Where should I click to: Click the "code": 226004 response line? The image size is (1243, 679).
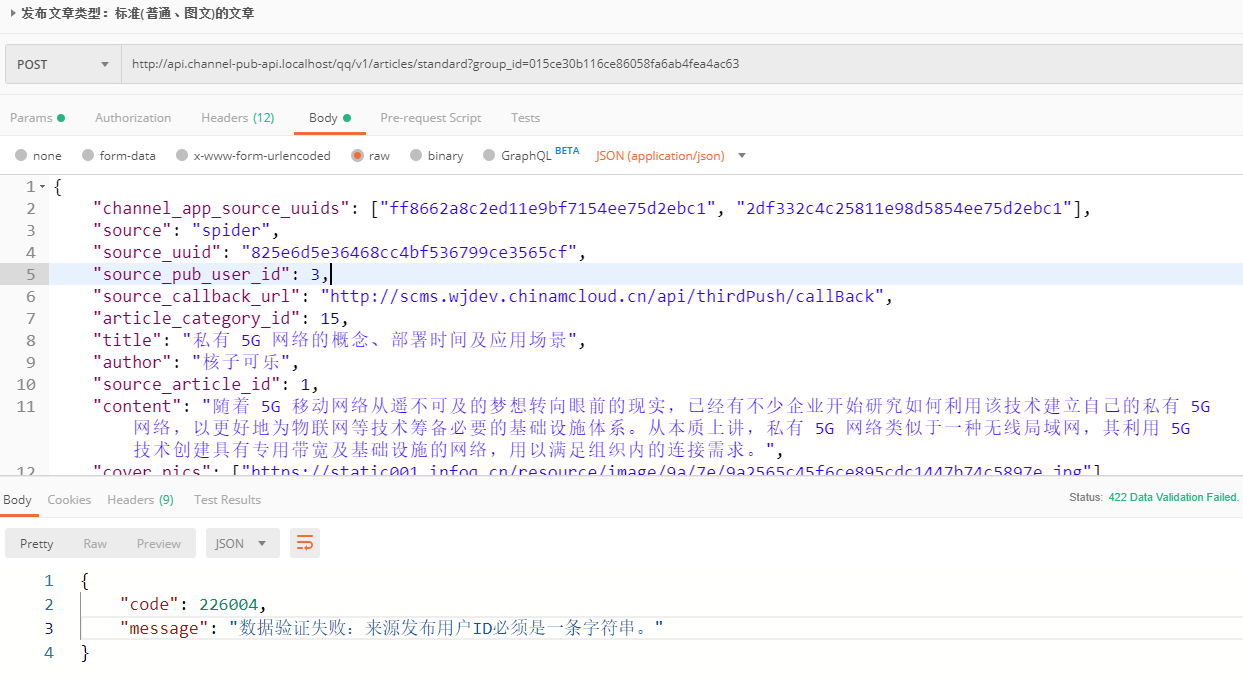tap(193, 604)
